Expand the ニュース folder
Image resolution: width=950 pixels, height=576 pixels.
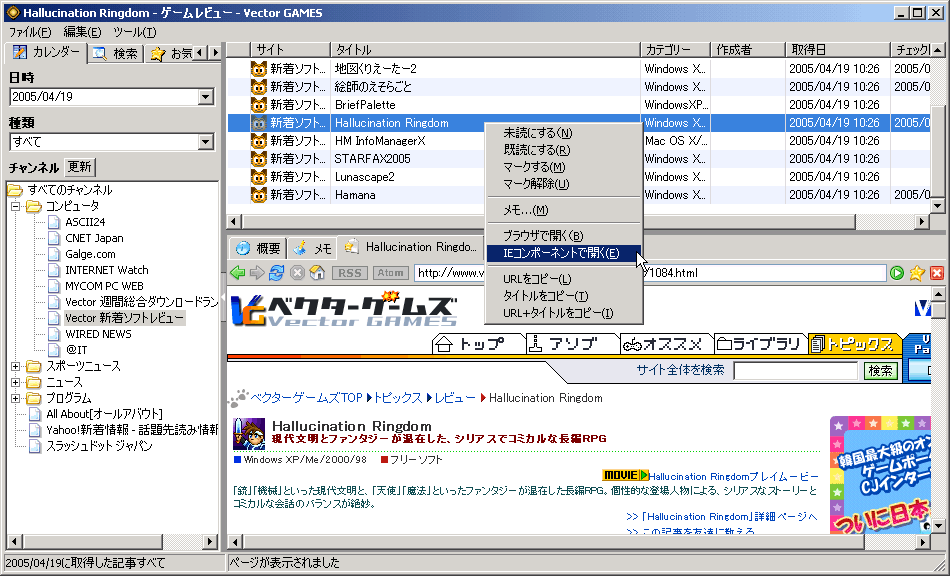(16, 382)
